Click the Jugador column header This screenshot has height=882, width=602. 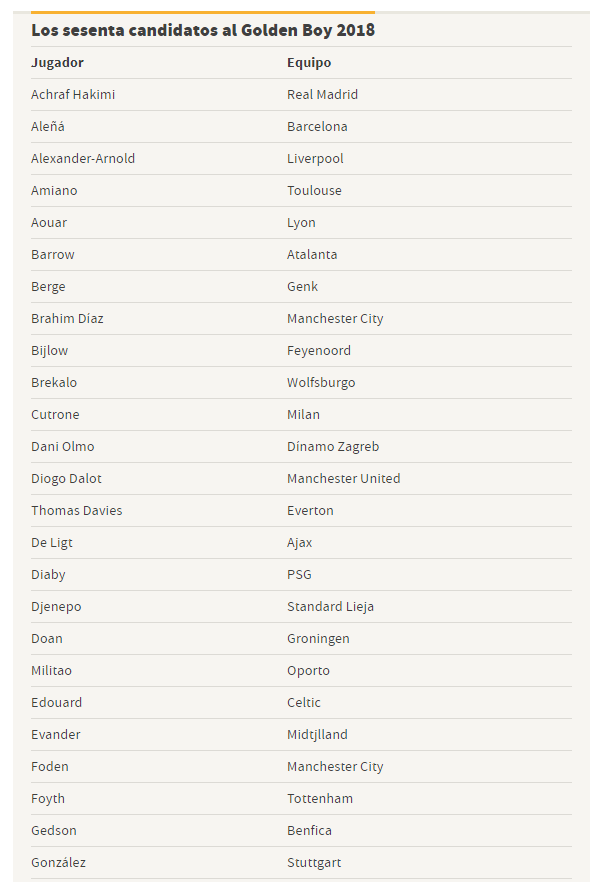pos(57,63)
